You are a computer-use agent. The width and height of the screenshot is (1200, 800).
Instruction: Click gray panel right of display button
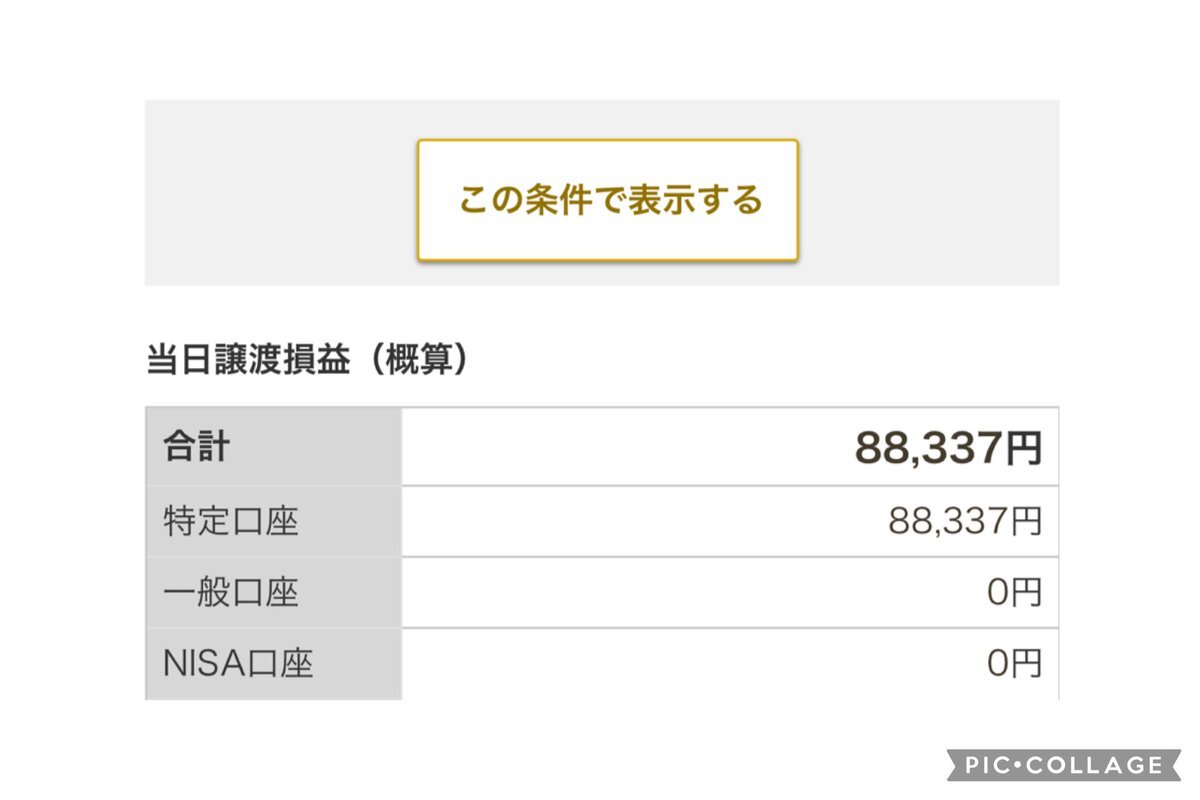(929, 193)
